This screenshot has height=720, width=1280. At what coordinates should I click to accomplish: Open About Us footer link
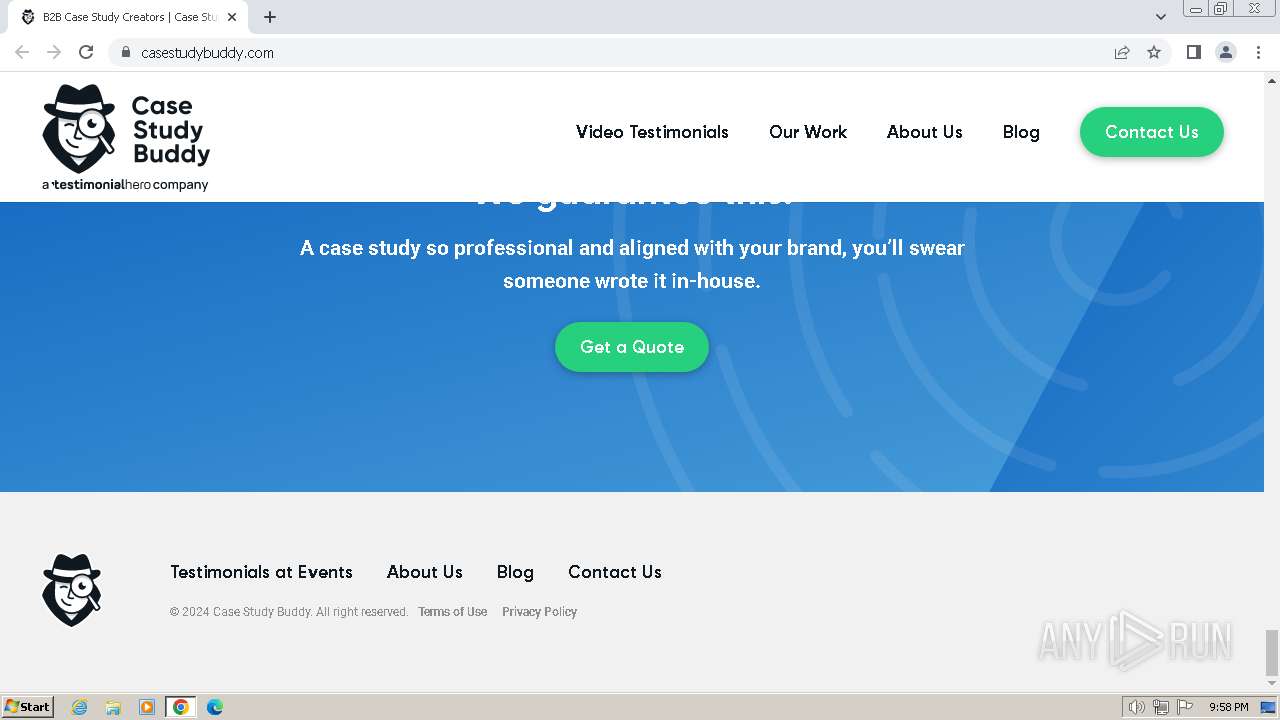(425, 572)
